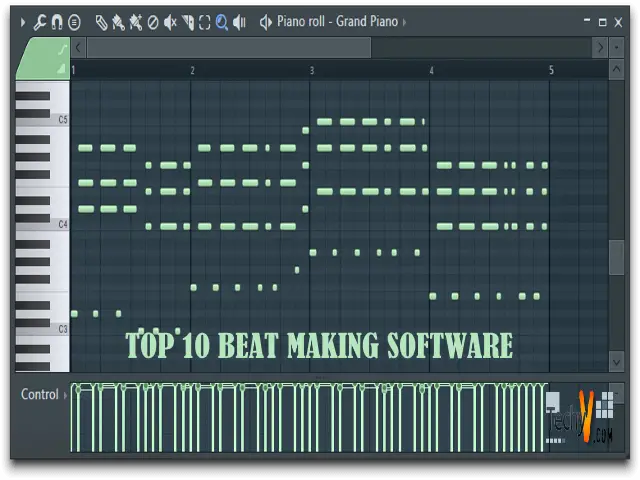
Task: Click the vertical scroll down arrow
Action: pyautogui.click(x=616, y=362)
